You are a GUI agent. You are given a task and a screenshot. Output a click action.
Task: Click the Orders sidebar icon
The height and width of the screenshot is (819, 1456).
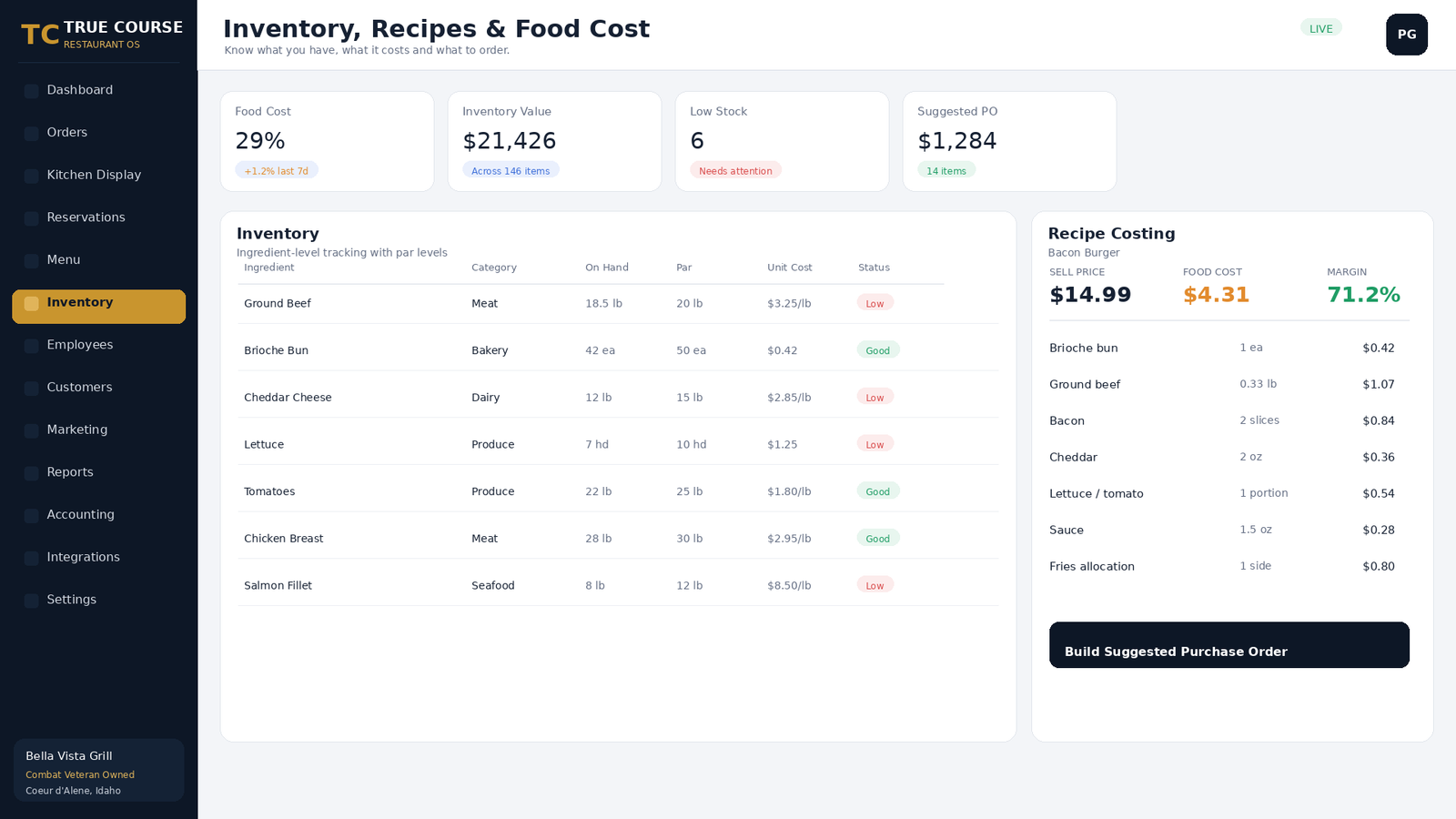coord(31,134)
